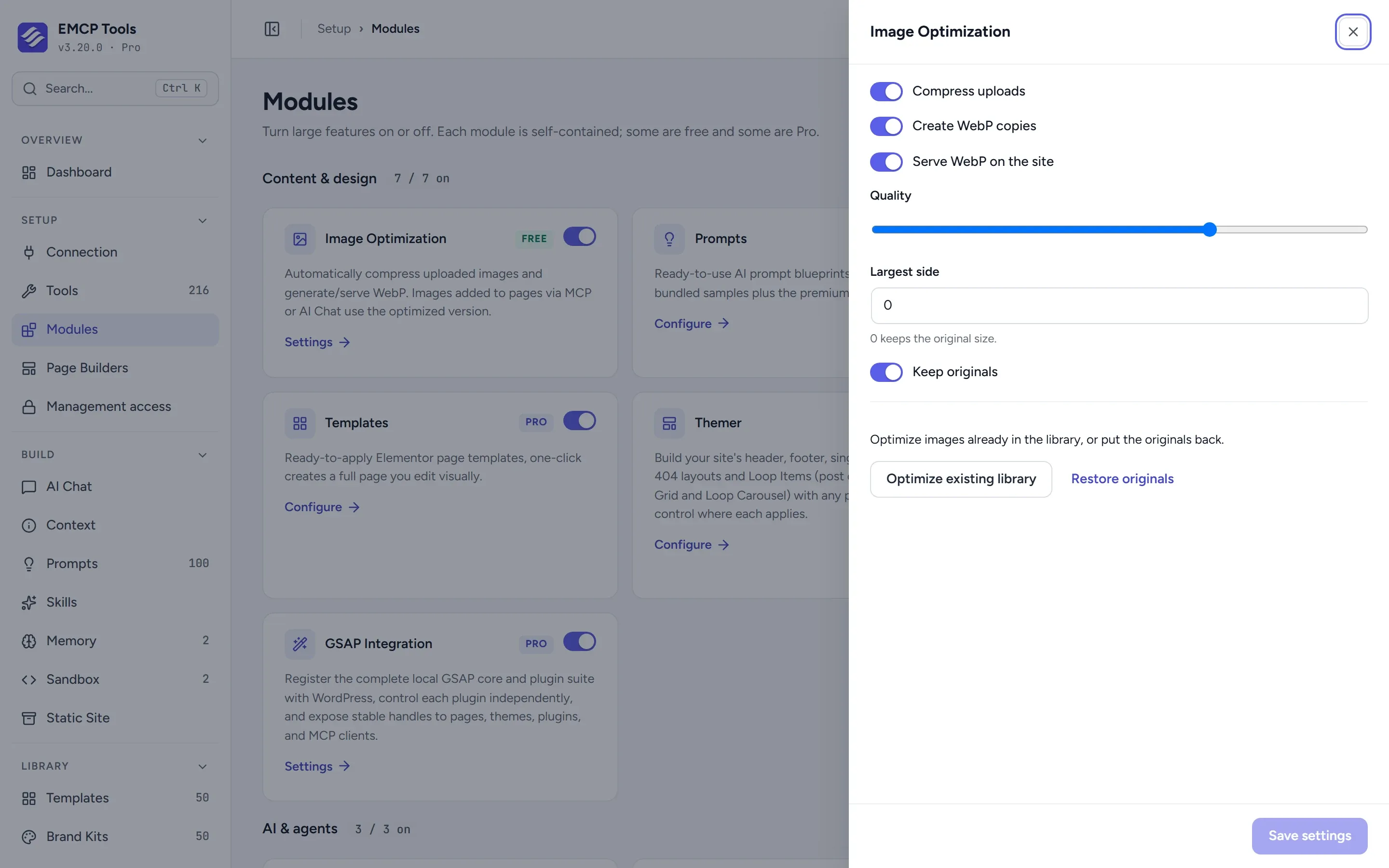Viewport: 1389px width, 868px height.
Task: Go to Connection in the sidebar
Action: pyautogui.click(x=115, y=252)
